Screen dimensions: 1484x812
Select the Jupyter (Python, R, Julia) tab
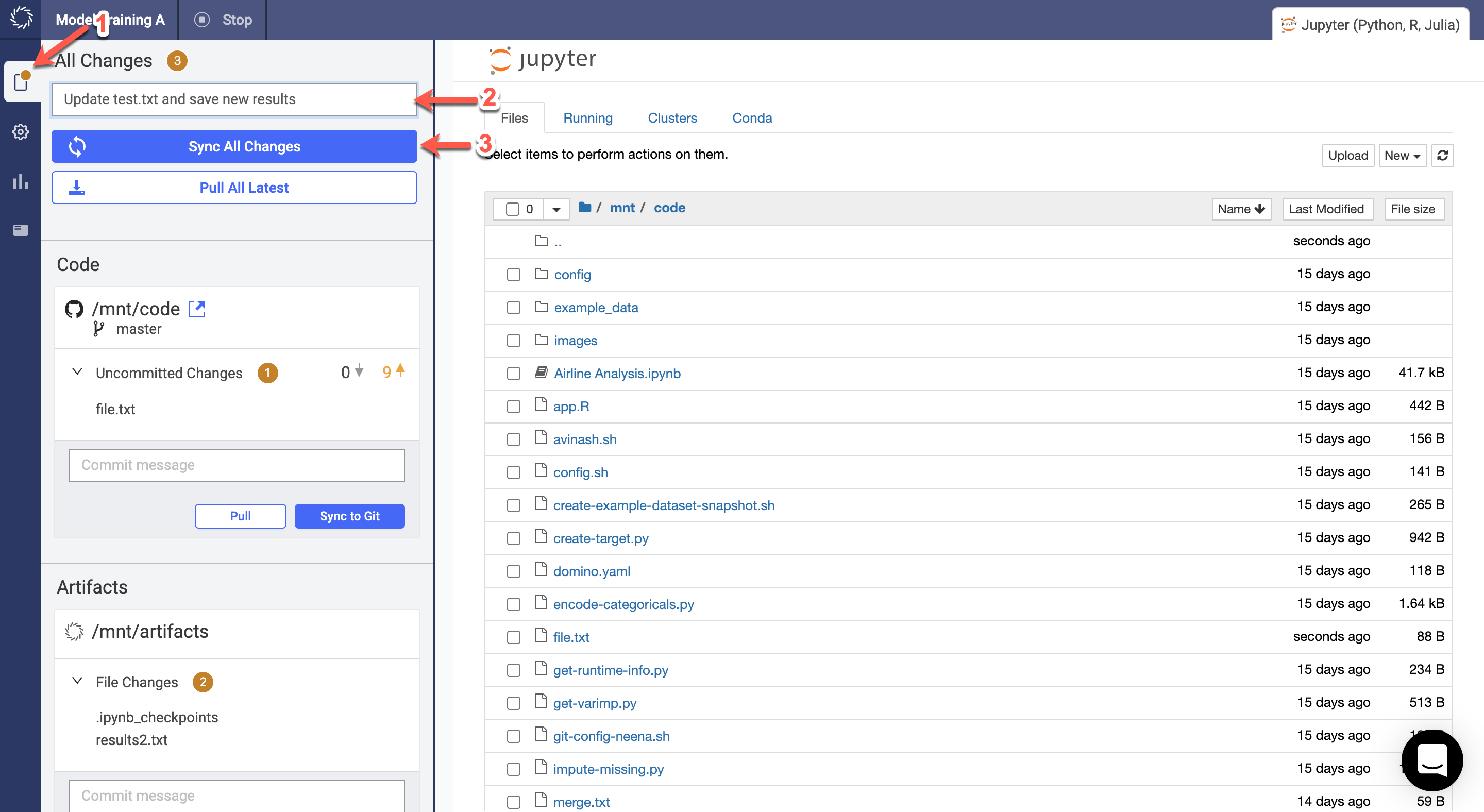tap(1371, 24)
